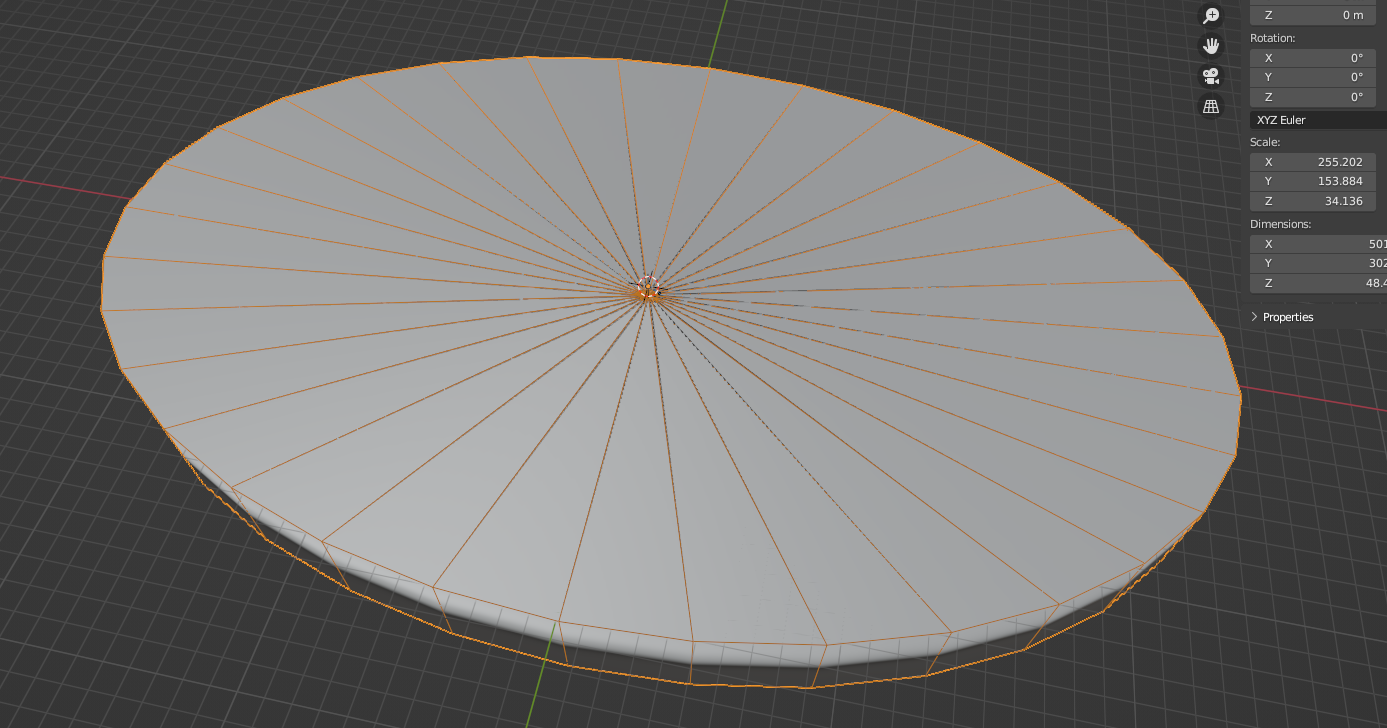Click the Scale Y field 153.884
Viewport: 1387px width, 728px height.
click(x=1313, y=181)
